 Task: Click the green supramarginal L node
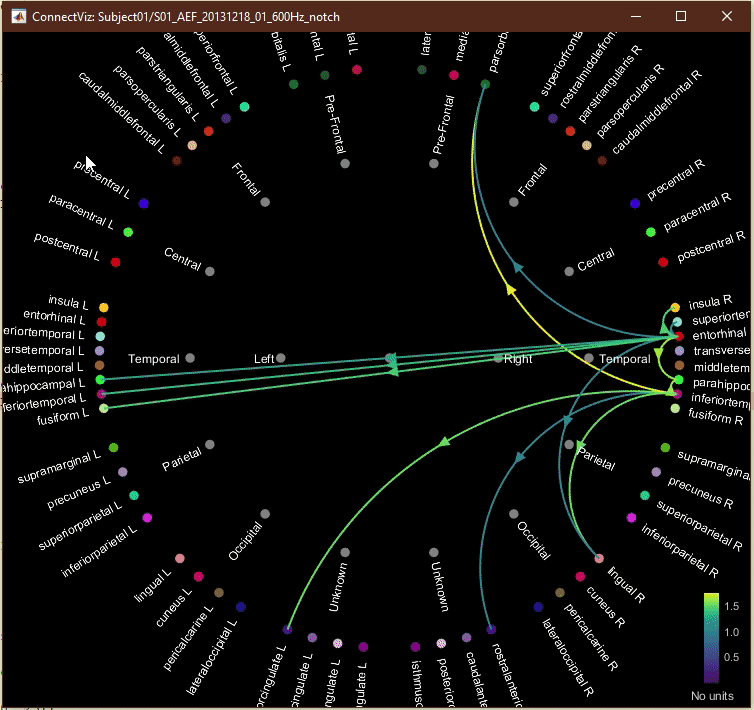(x=113, y=447)
